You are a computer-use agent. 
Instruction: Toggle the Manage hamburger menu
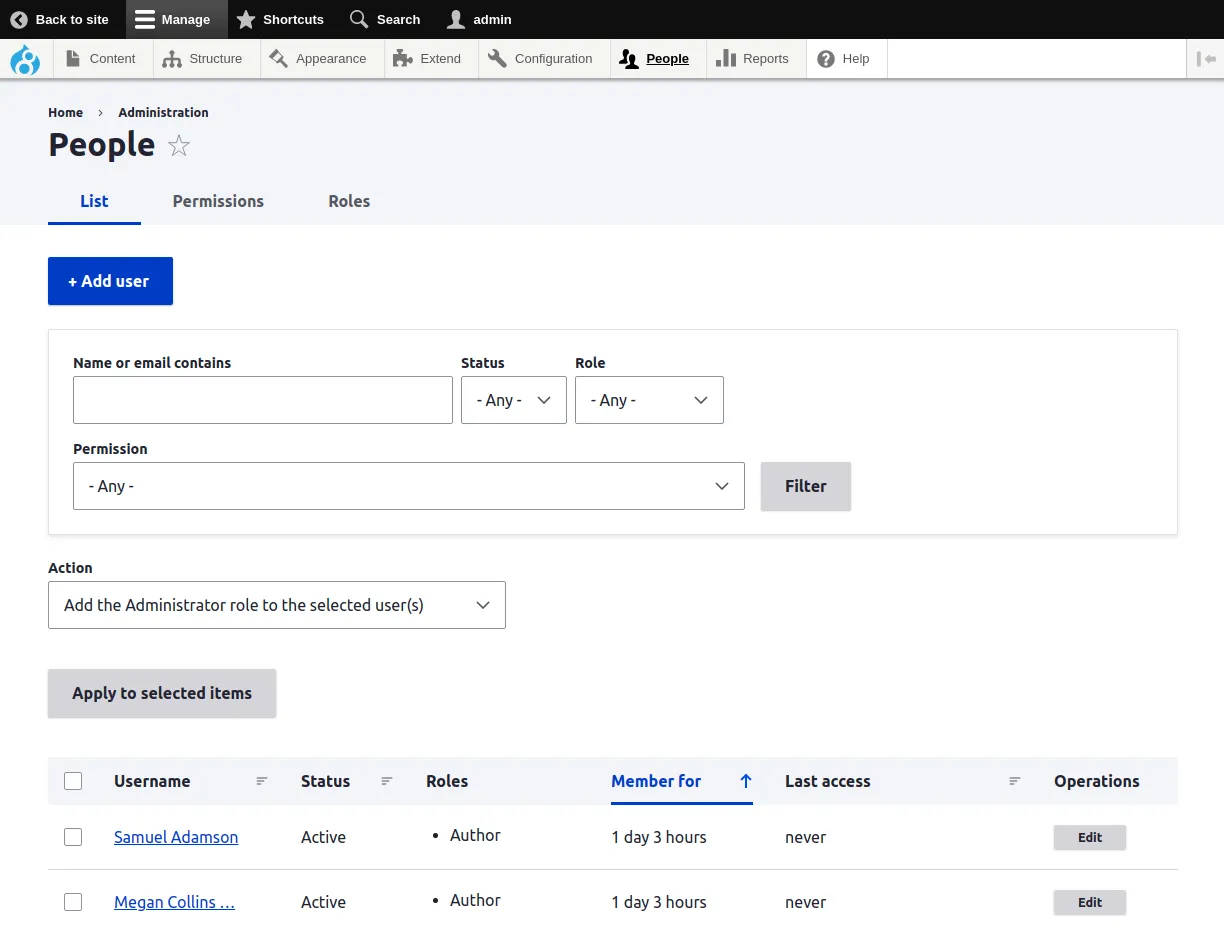[x=176, y=19]
